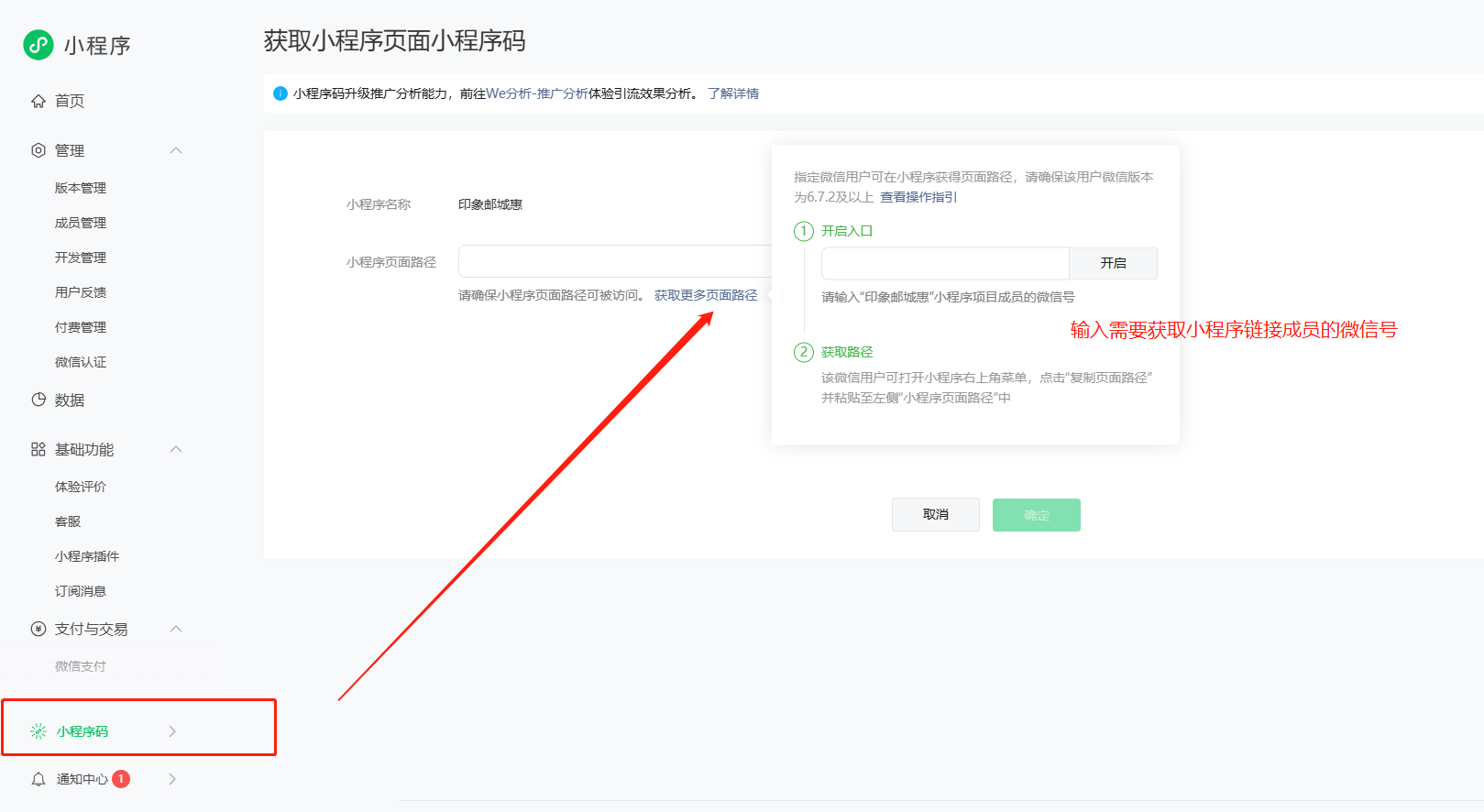Collapse the 管理 section chevron
Image resolution: width=1484 pixels, height=812 pixels.
176,150
